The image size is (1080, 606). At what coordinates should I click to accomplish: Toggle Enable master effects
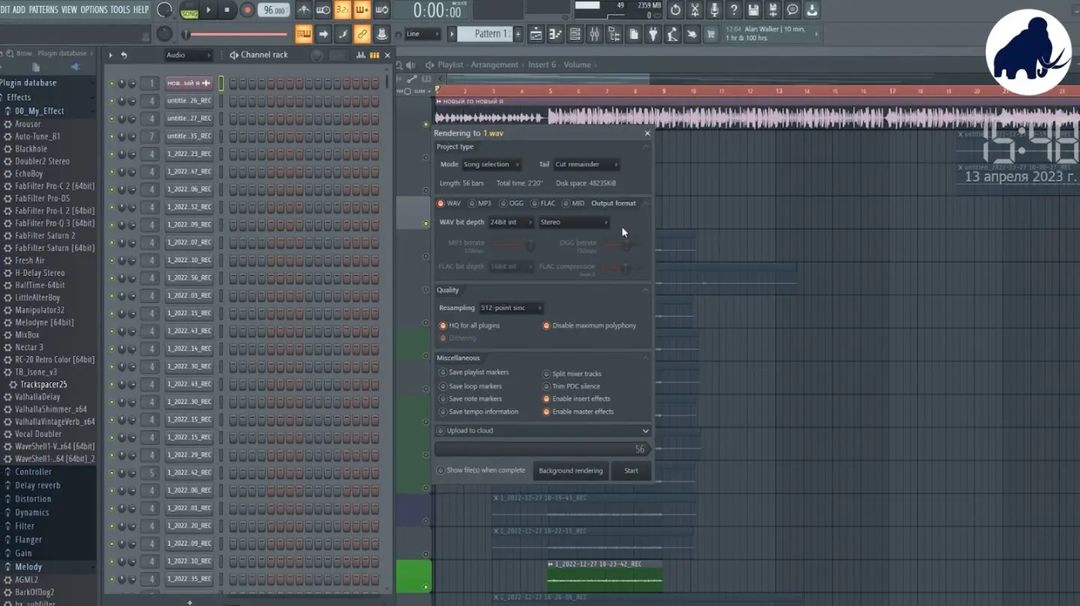coord(578,412)
